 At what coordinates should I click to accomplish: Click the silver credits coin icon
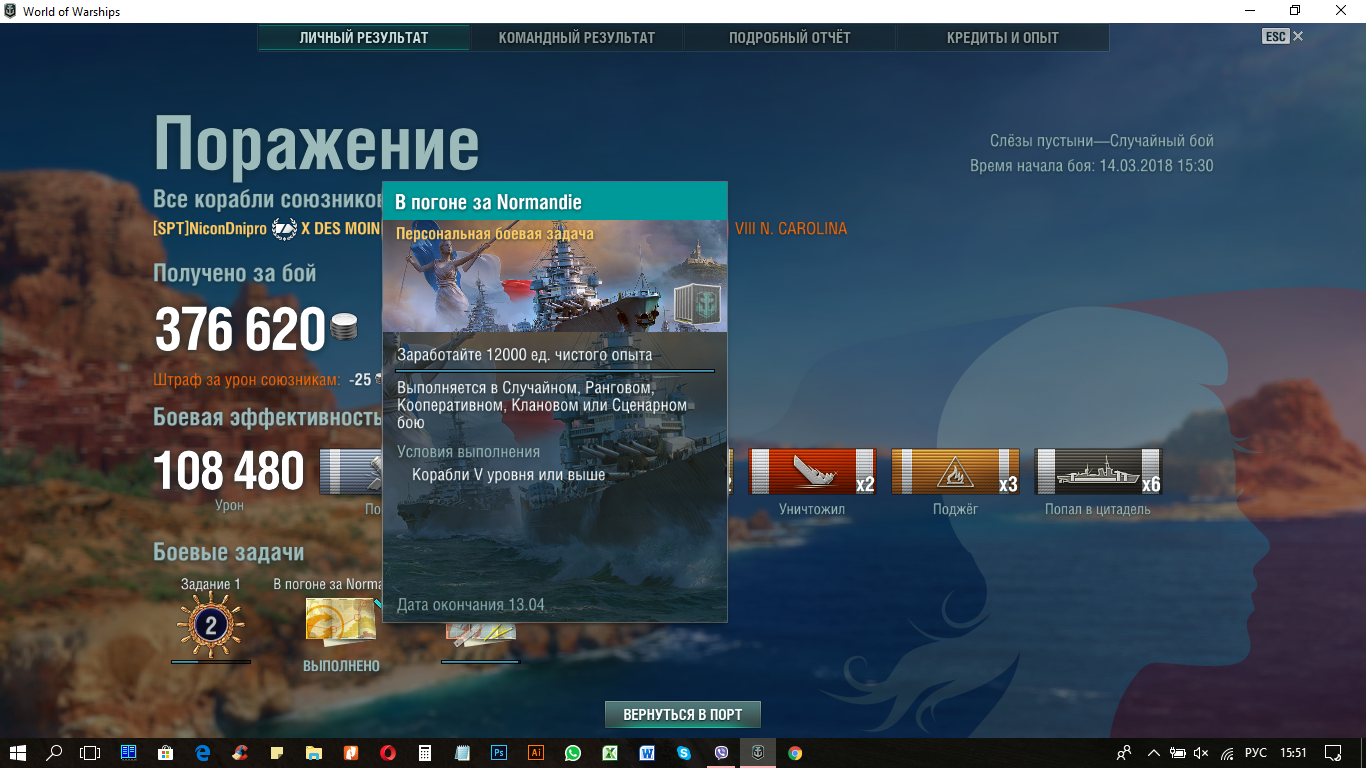click(344, 327)
